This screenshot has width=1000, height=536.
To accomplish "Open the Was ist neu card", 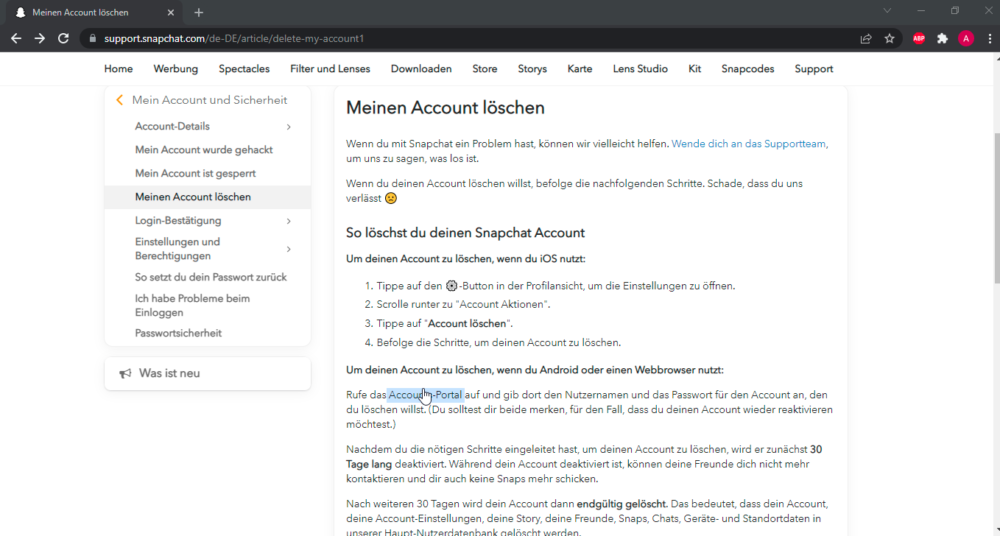I will (x=207, y=373).
